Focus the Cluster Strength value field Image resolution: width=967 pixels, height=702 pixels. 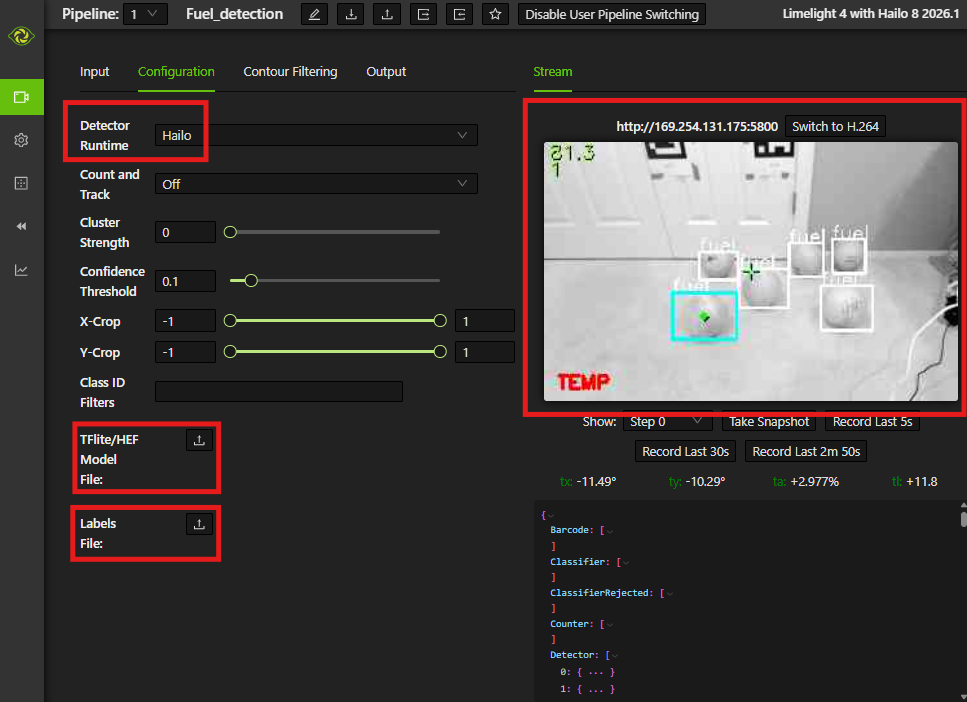pos(185,233)
